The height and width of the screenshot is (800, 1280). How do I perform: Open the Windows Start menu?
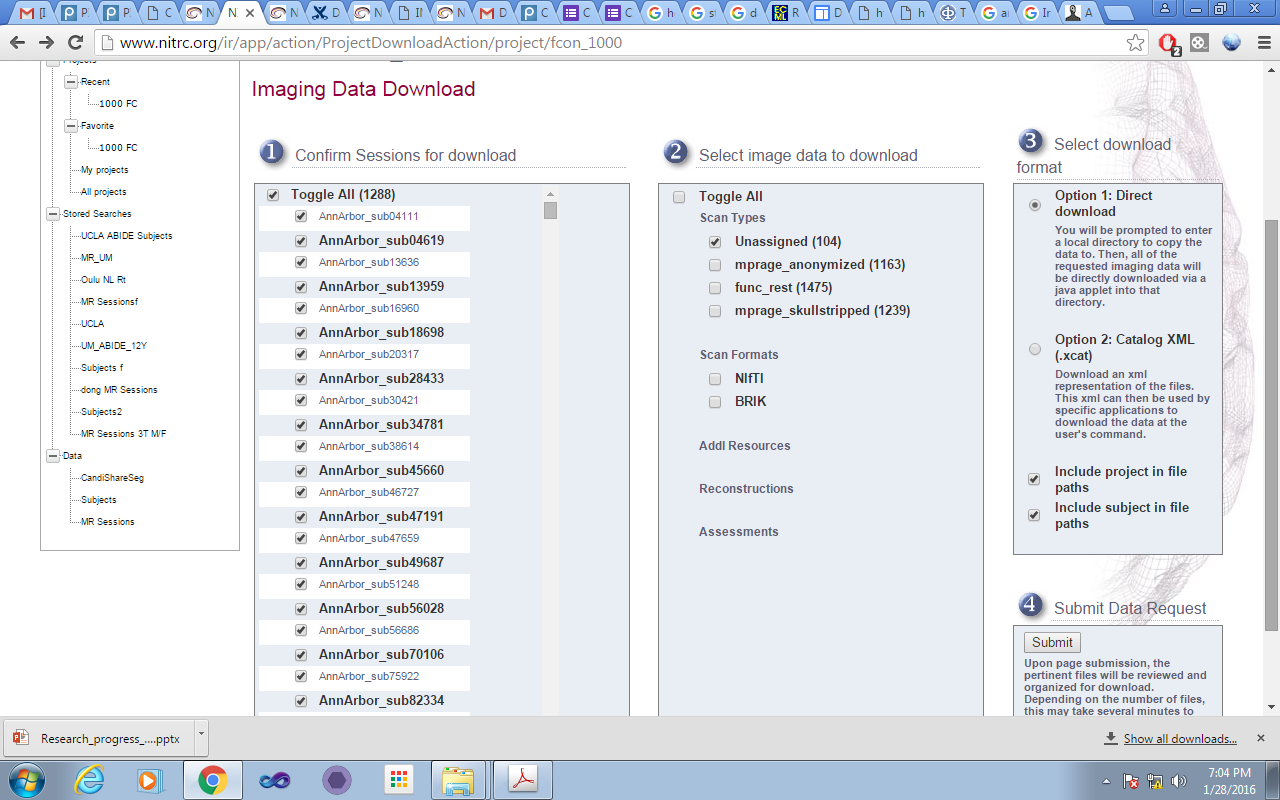coord(27,780)
